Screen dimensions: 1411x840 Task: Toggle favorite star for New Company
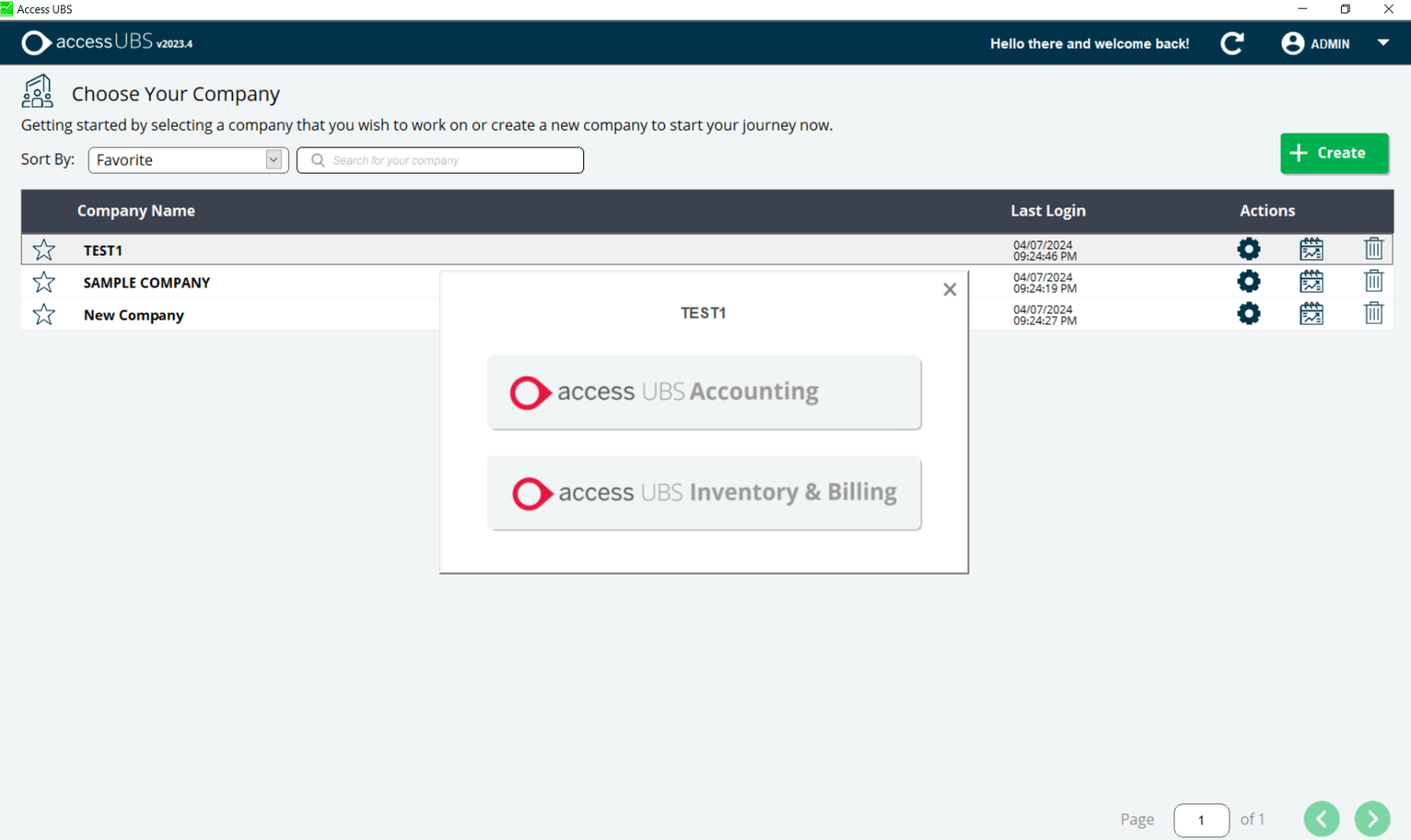tap(43, 314)
